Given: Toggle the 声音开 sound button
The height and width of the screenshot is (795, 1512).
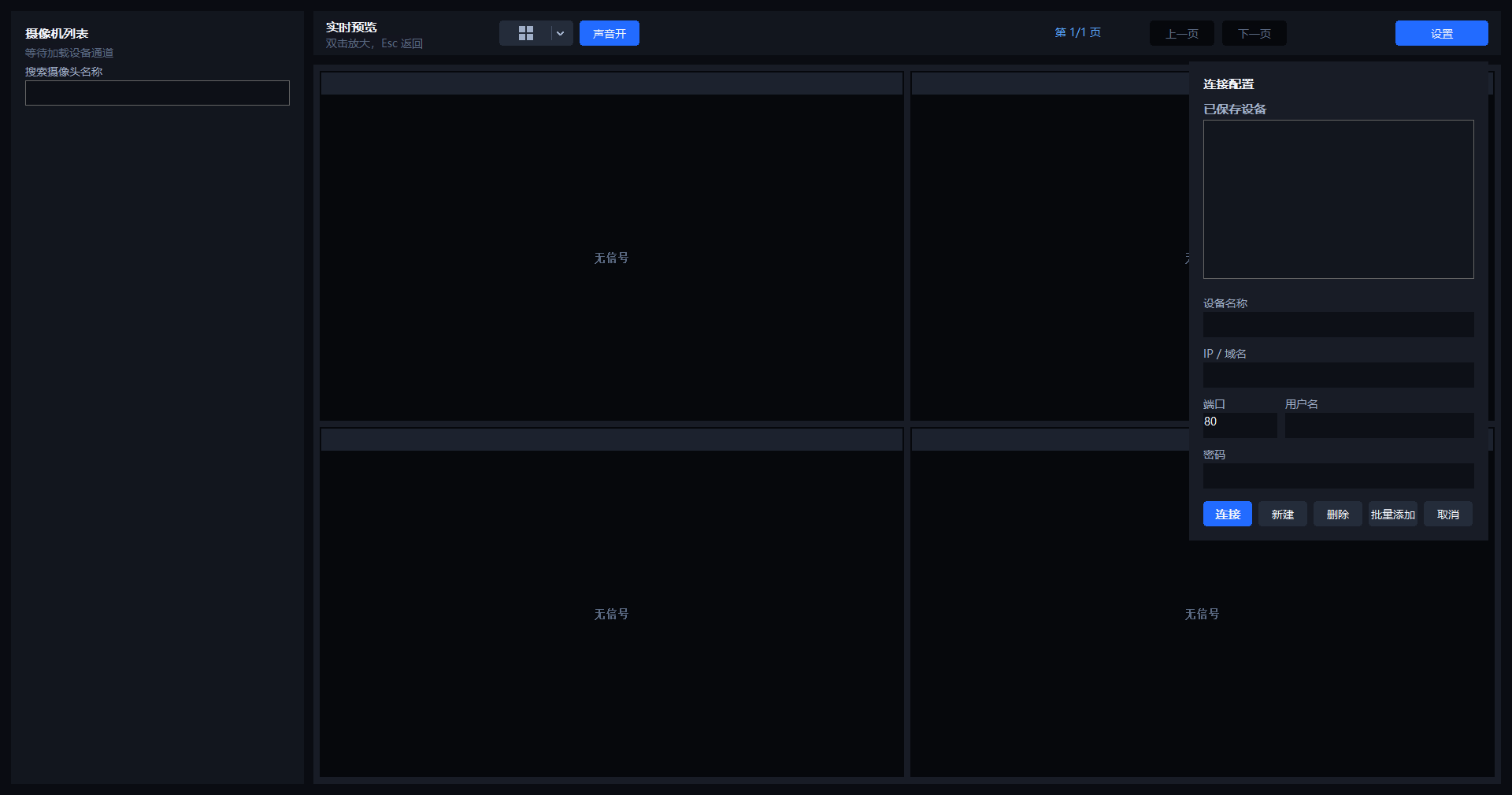Looking at the screenshot, I should point(610,33).
